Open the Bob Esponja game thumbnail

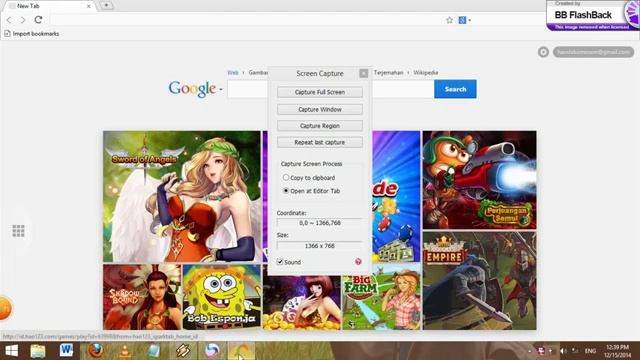coord(222,297)
